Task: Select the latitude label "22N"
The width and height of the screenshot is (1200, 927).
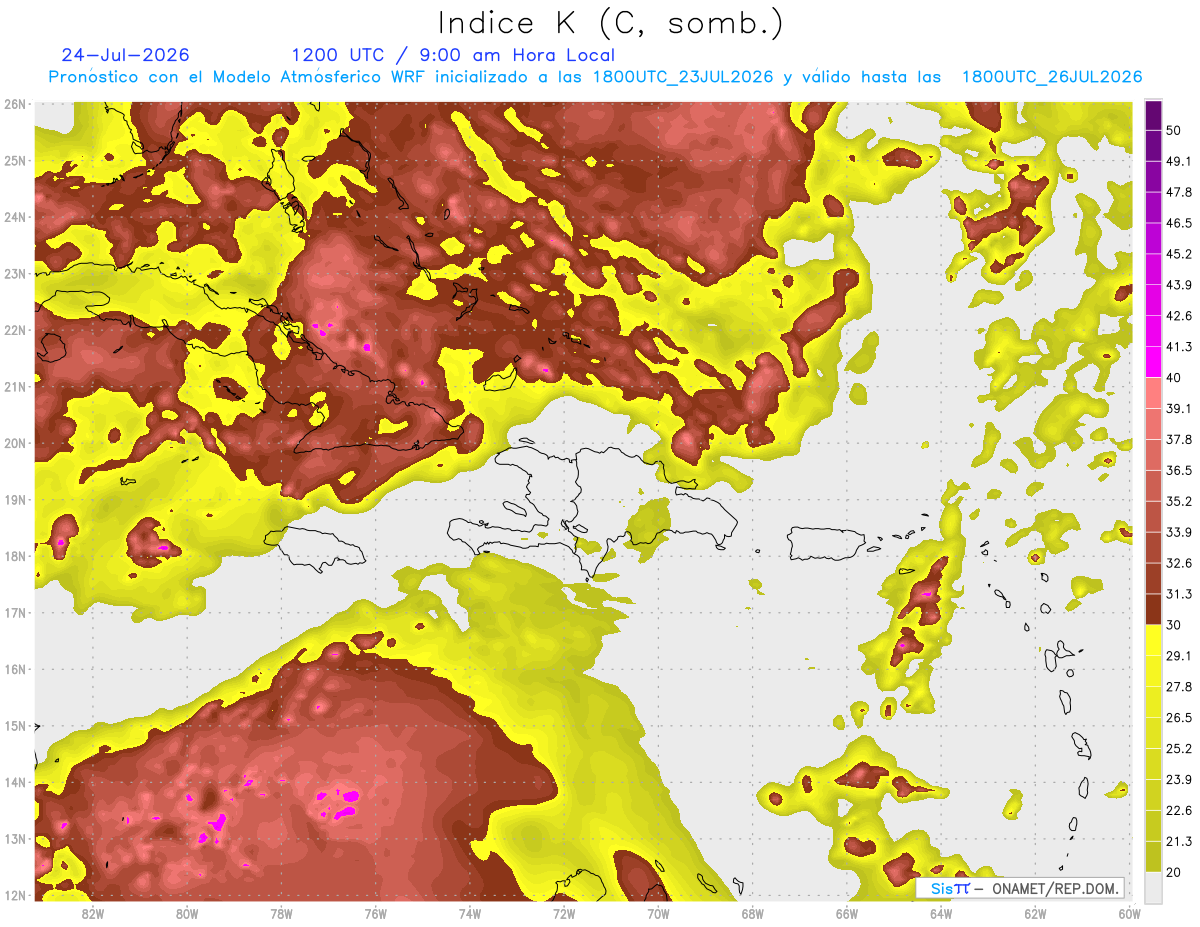Action: click(15, 330)
